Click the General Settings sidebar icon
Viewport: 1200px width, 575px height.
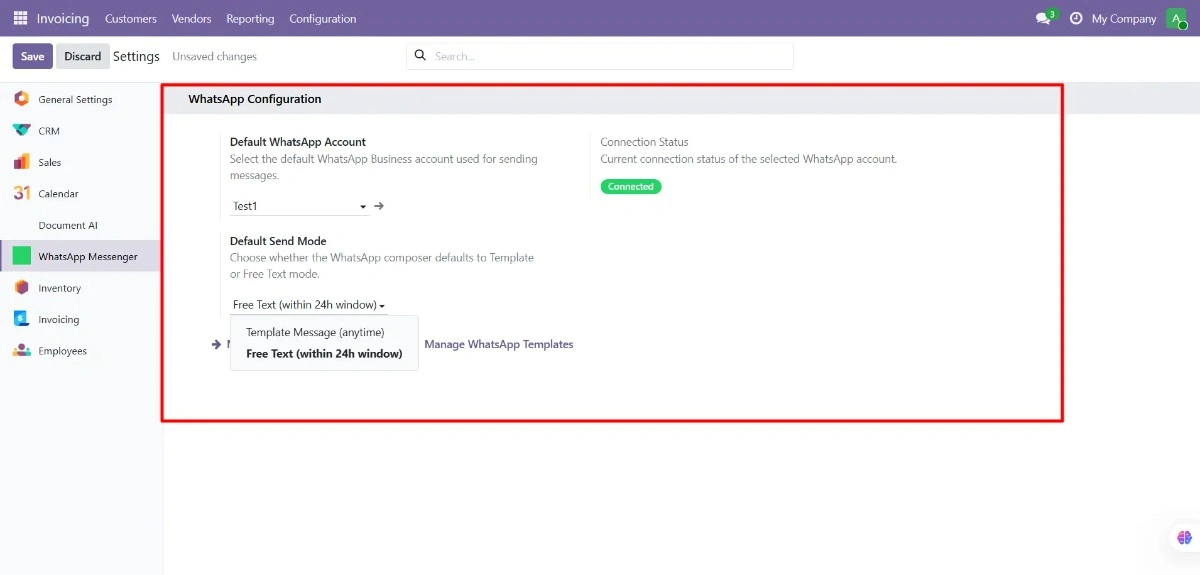pos(21,99)
